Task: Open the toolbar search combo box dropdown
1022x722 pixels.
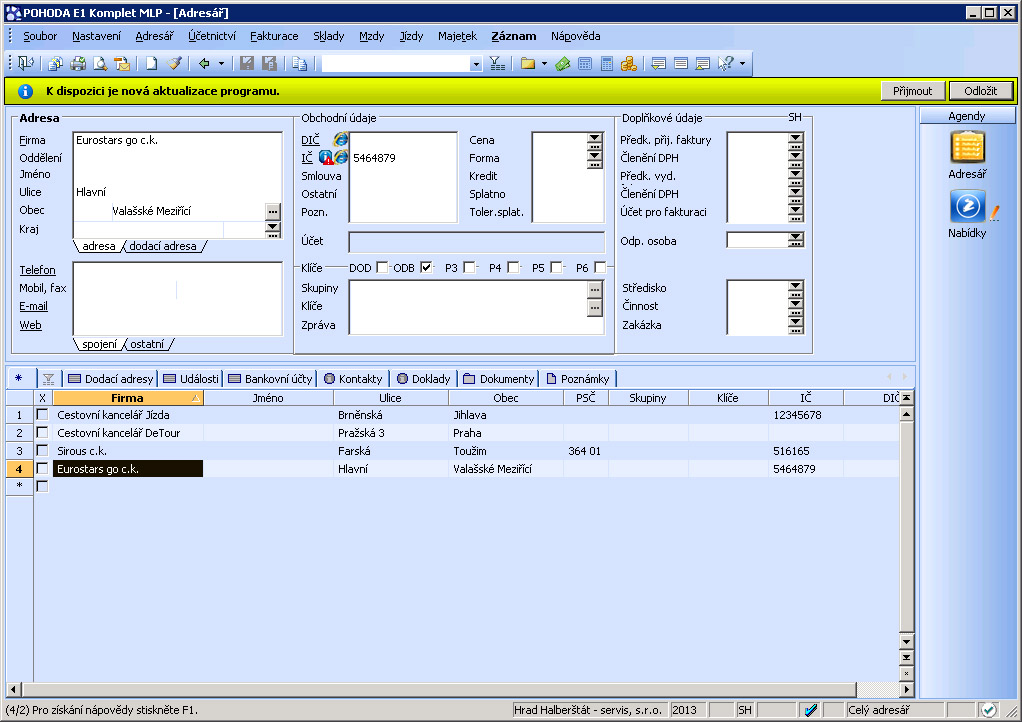Action: (476, 64)
